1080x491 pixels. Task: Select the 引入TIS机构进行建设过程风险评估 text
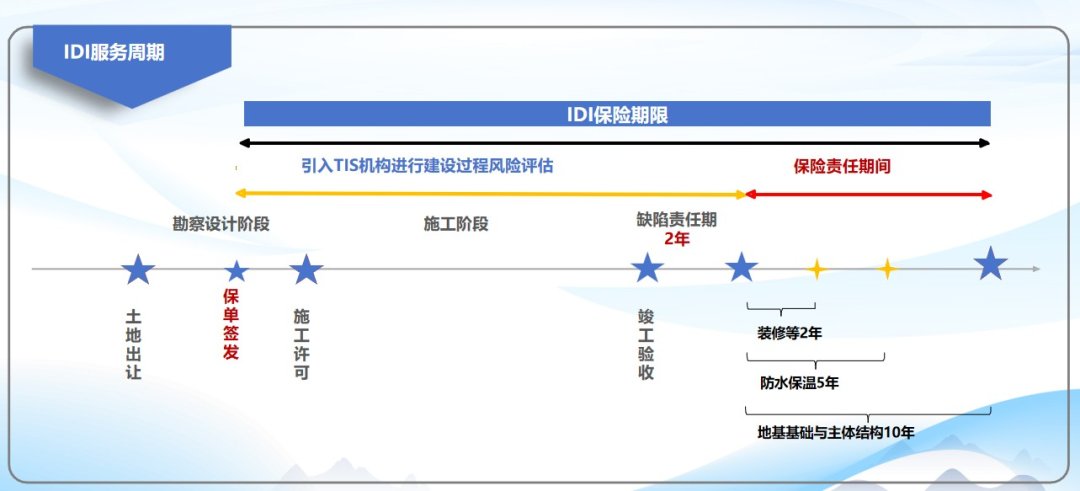(x=427, y=166)
